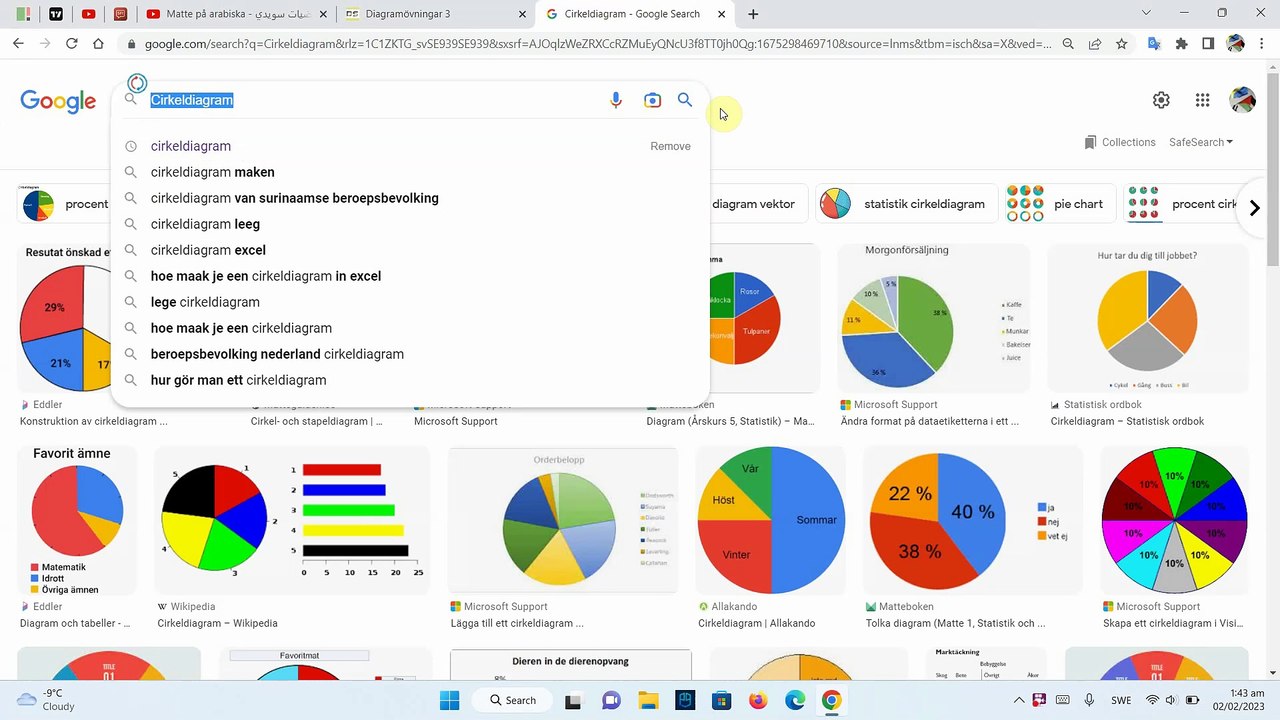The width and height of the screenshot is (1280, 720).
Task: Launch Firefox from the taskbar
Action: click(x=757, y=700)
